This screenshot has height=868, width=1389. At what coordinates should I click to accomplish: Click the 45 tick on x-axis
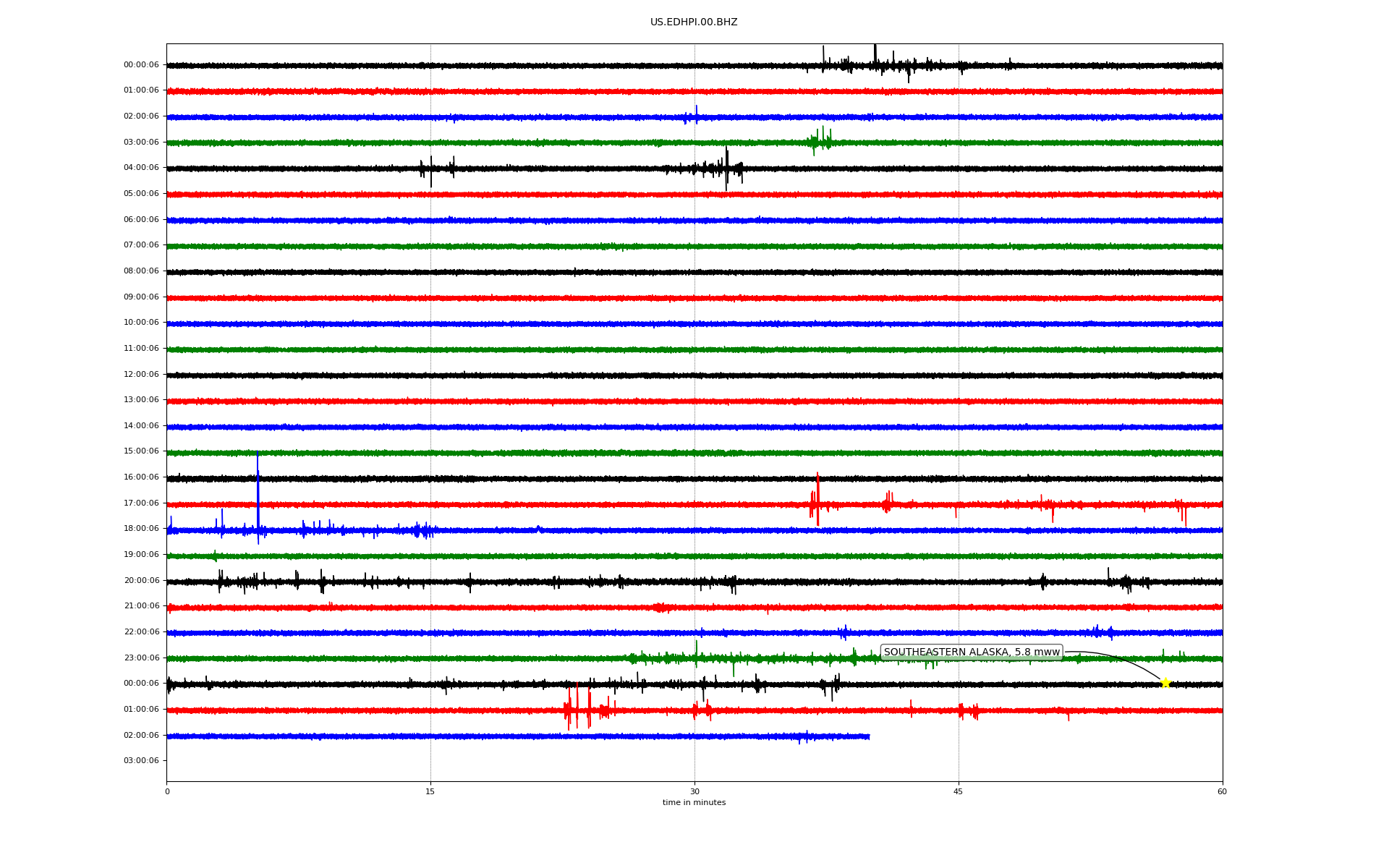pos(959,791)
